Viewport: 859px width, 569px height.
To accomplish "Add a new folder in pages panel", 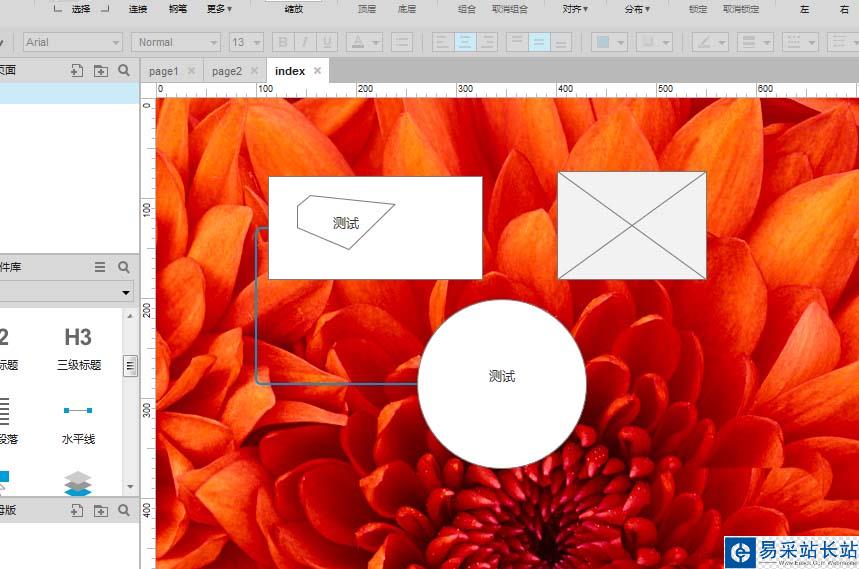I will pyautogui.click(x=101, y=70).
